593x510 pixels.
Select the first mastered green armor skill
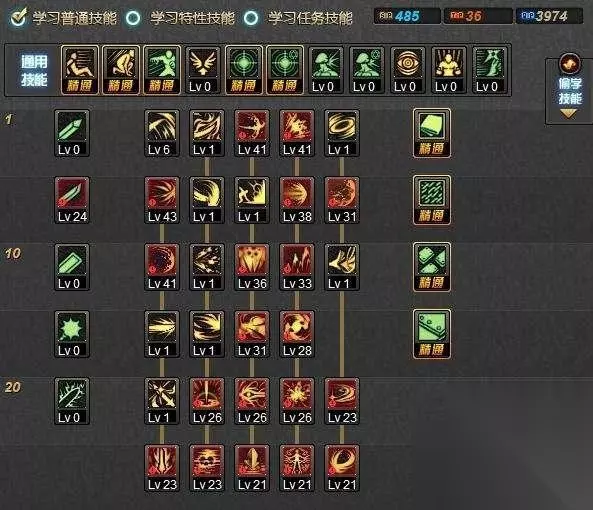click(432, 133)
